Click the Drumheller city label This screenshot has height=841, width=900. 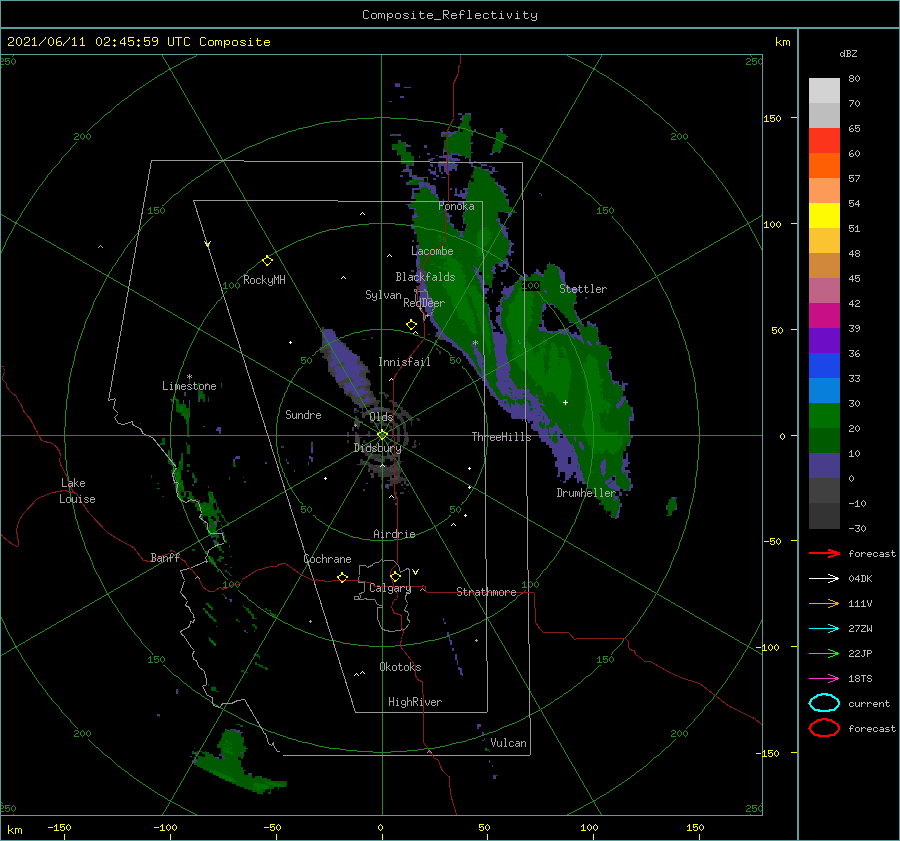pyautogui.click(x=586, y=493)
